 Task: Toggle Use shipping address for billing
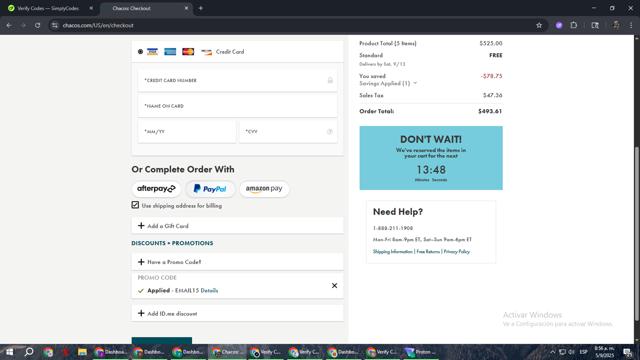tap(135, 205)
